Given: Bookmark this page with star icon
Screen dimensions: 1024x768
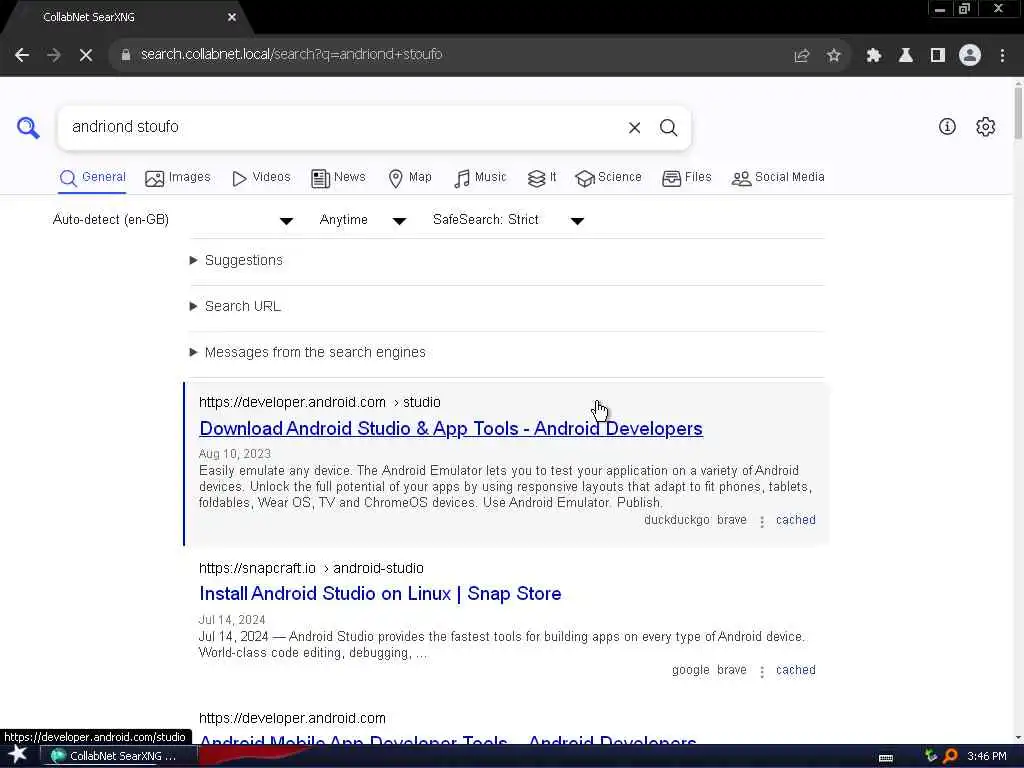Looking at the screenshot, I should 833,56.
